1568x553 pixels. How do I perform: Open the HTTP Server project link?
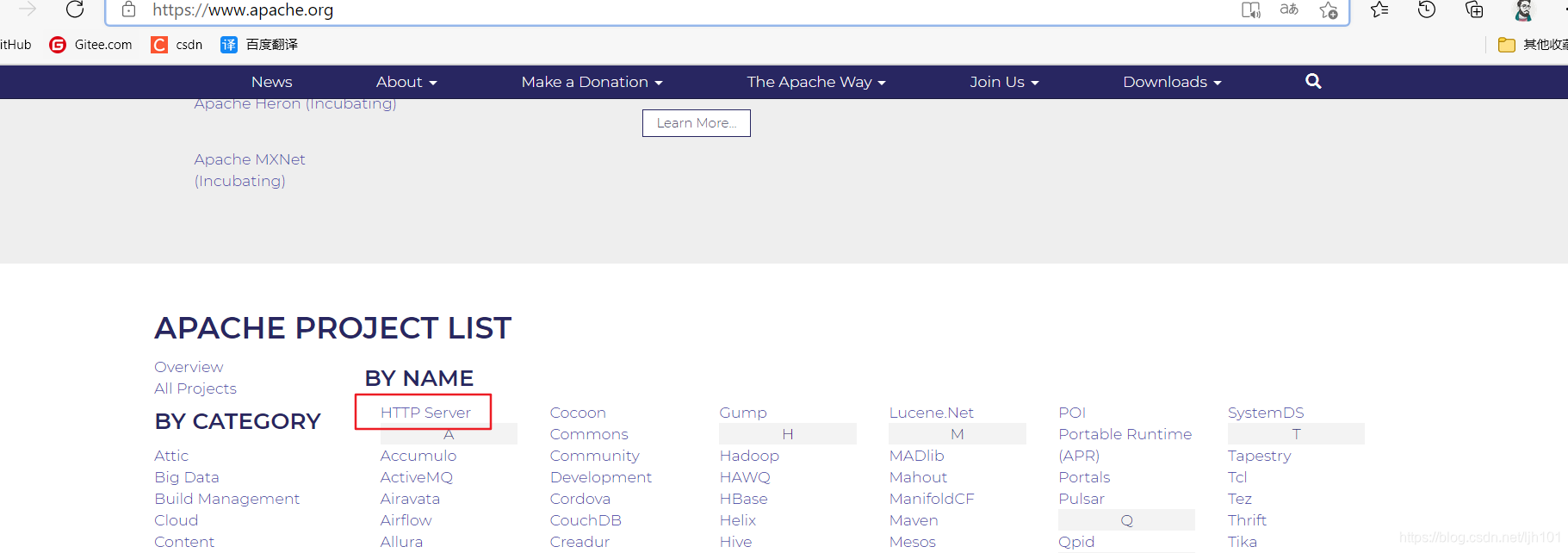tap(425, 413)
